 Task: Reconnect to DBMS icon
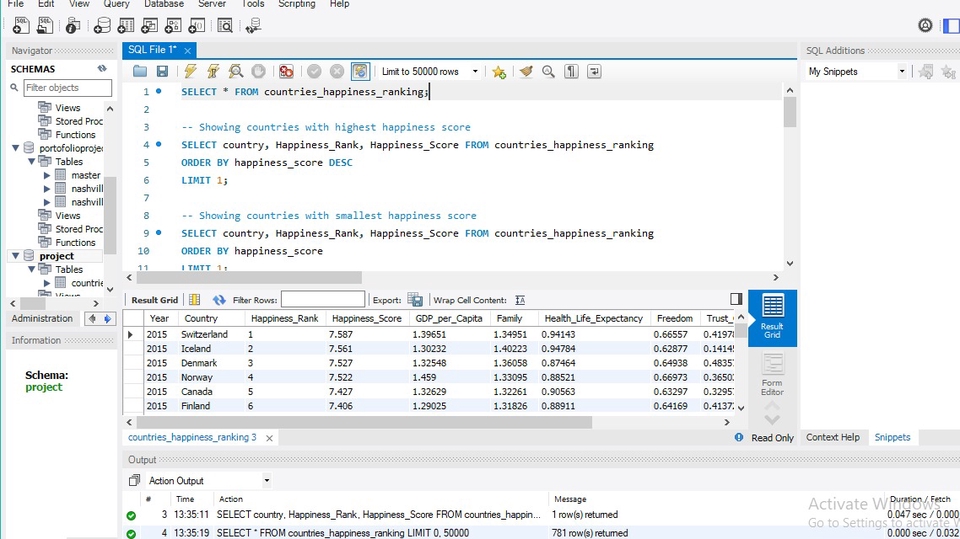pyautogui.click(x=253, y=25)
